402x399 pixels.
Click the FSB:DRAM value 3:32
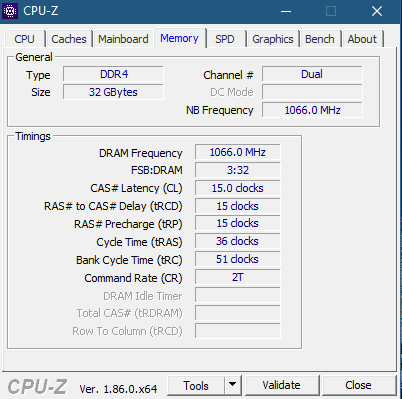(238, 170)
